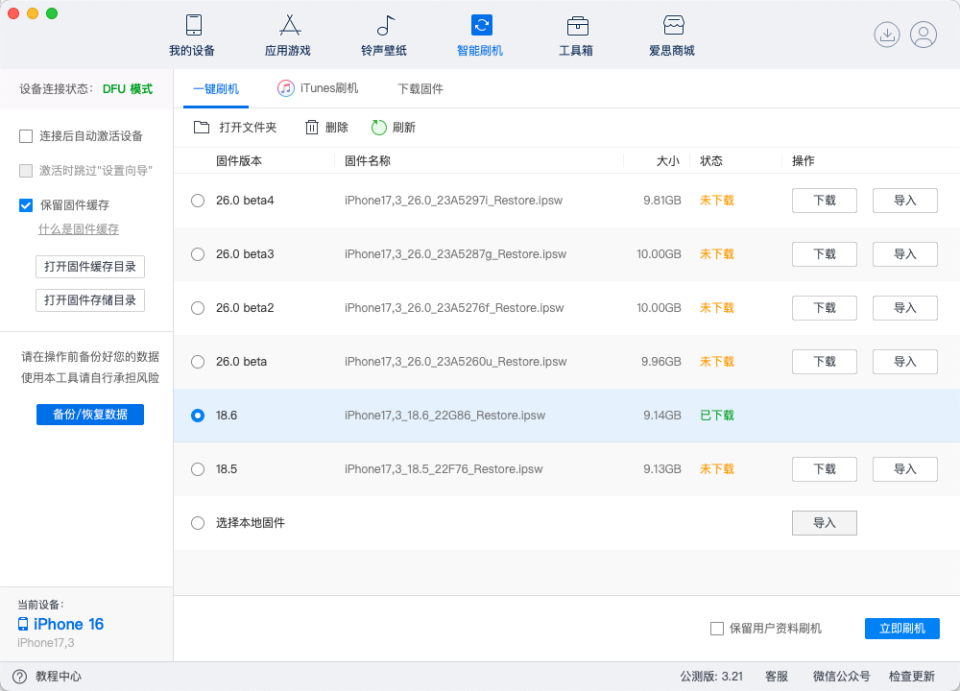This screenshot has width=960, height=691.
Task: Select the 18.6 firmware radio button
Action: coord(198,416)
